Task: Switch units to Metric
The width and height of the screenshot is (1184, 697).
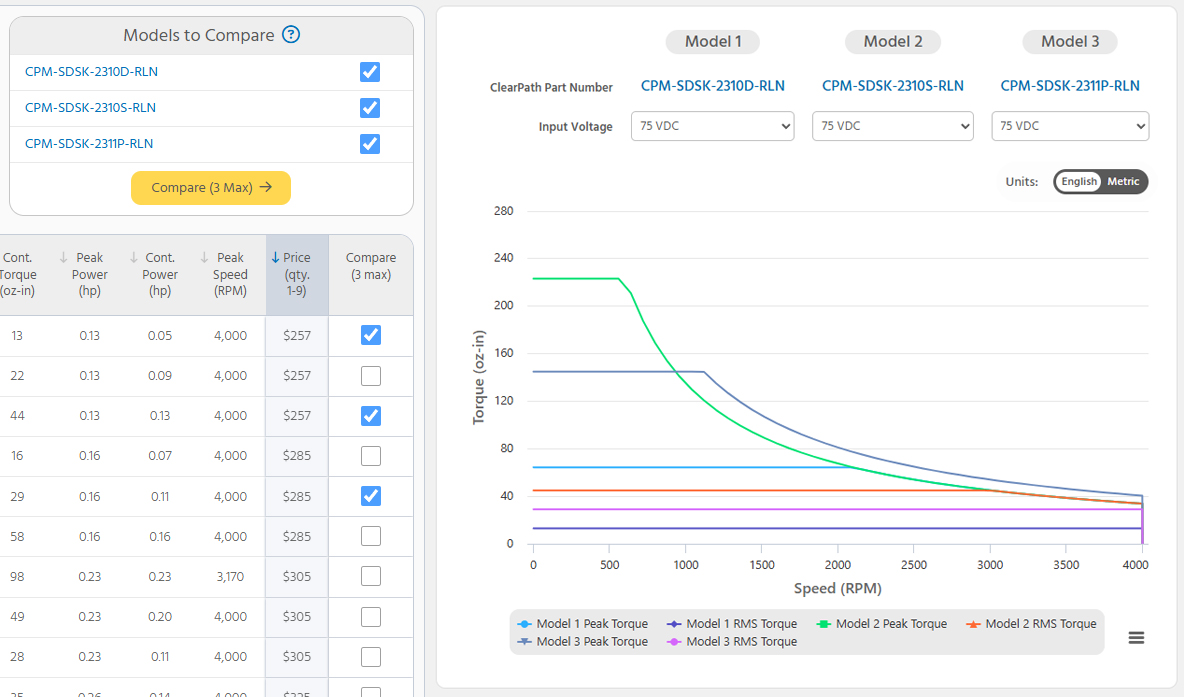Action: (1122, 181)
